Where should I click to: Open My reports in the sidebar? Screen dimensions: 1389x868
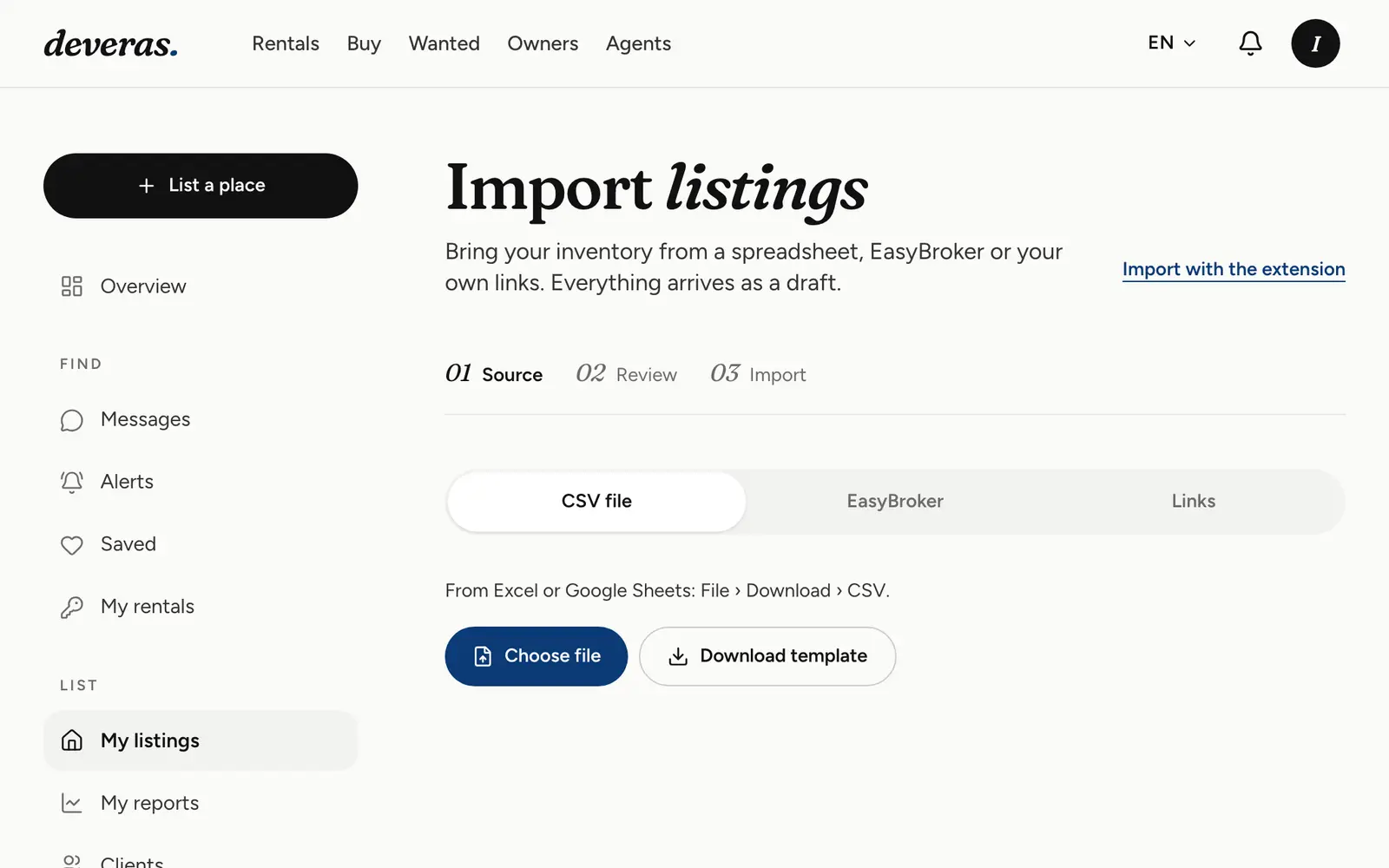[x=201, y=803]
